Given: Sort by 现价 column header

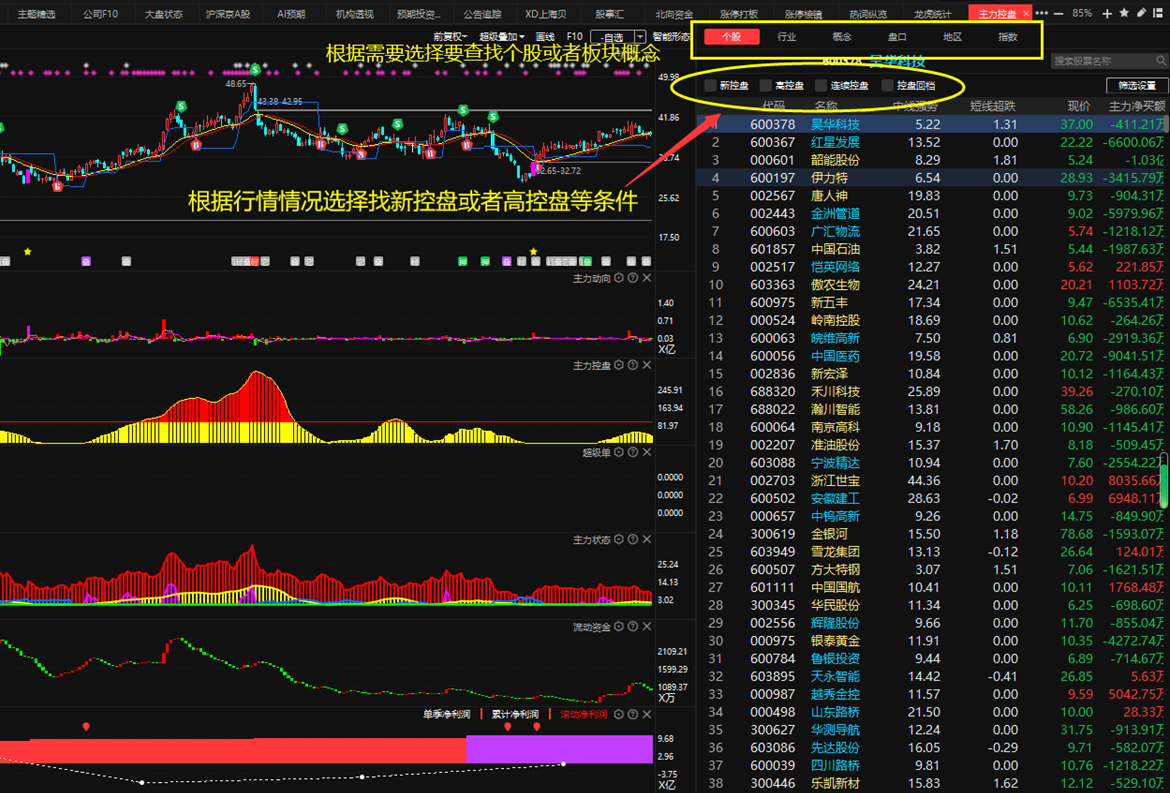Looking at the screenshot, I should pyautogui.click(x=1079, y=106).
